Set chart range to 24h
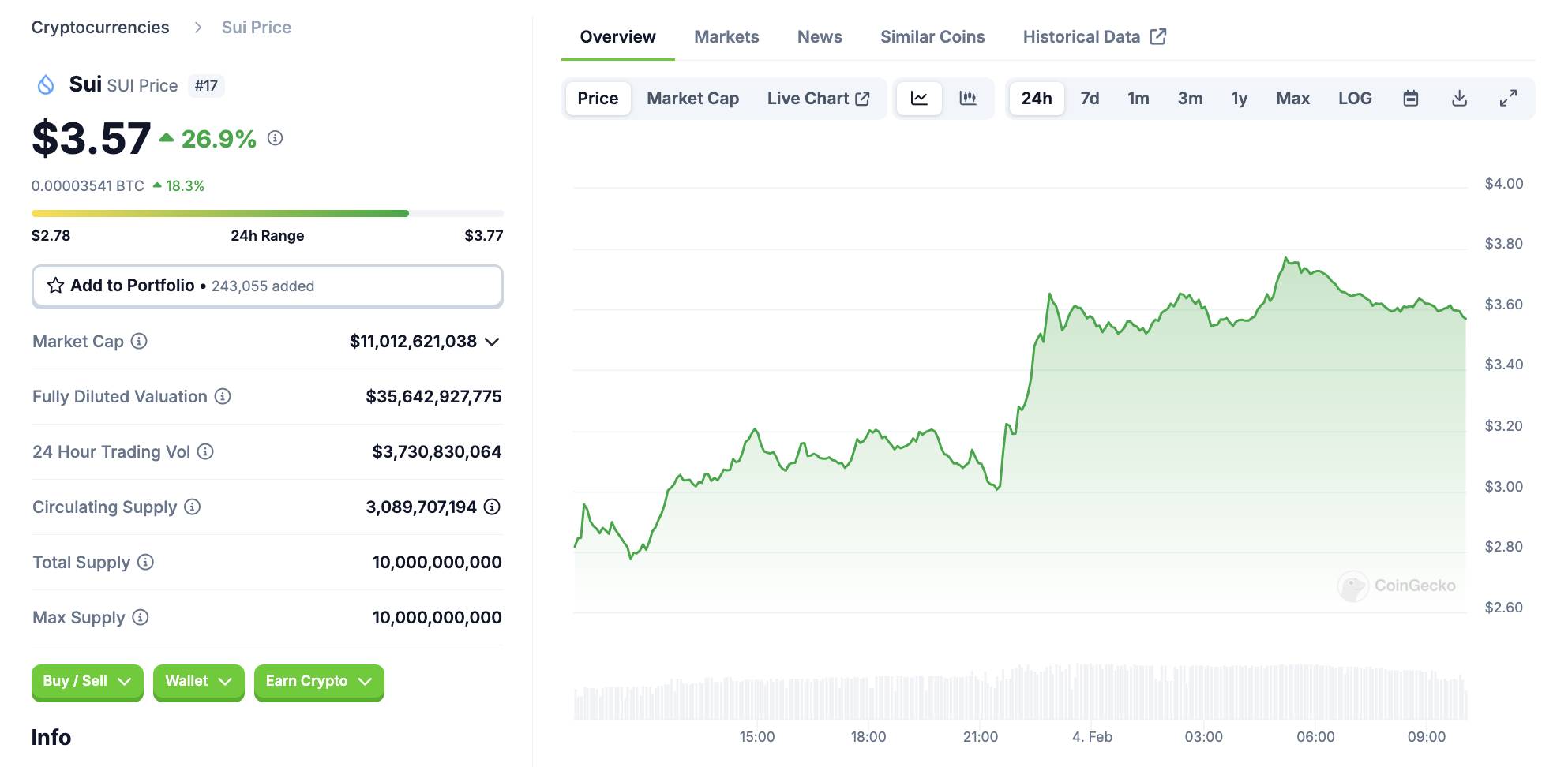Viewport: 1568px width, 767px height. (1037, 99)
